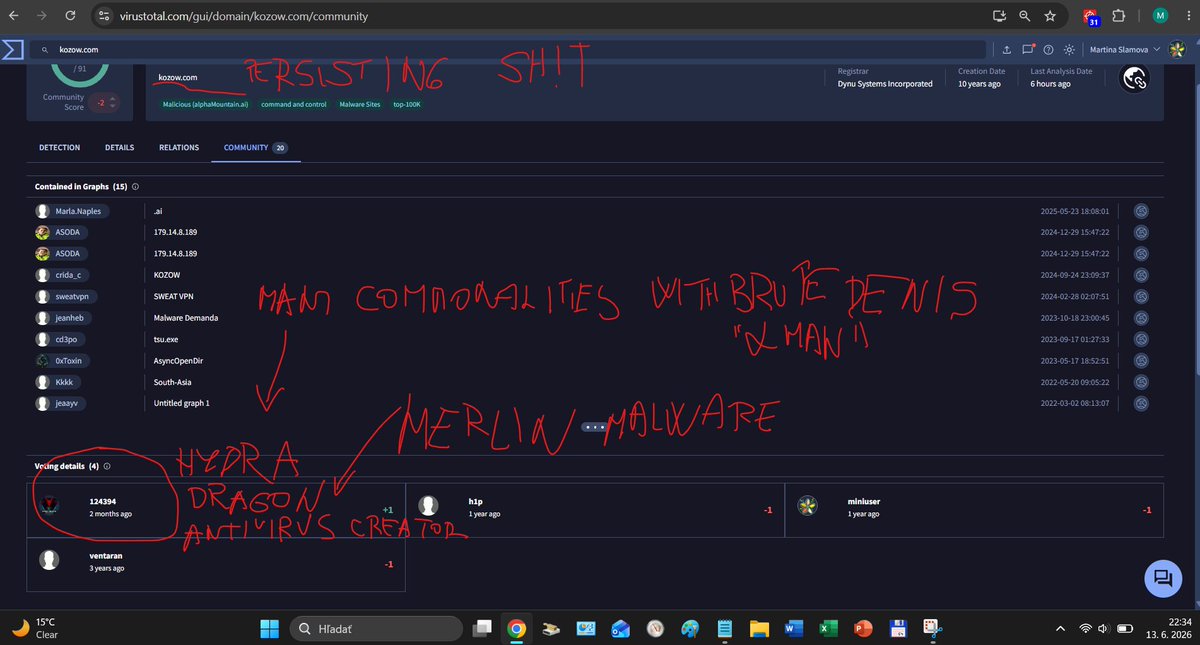
Task: Open jeaayv user profile
Action: [x=59, y=403]
